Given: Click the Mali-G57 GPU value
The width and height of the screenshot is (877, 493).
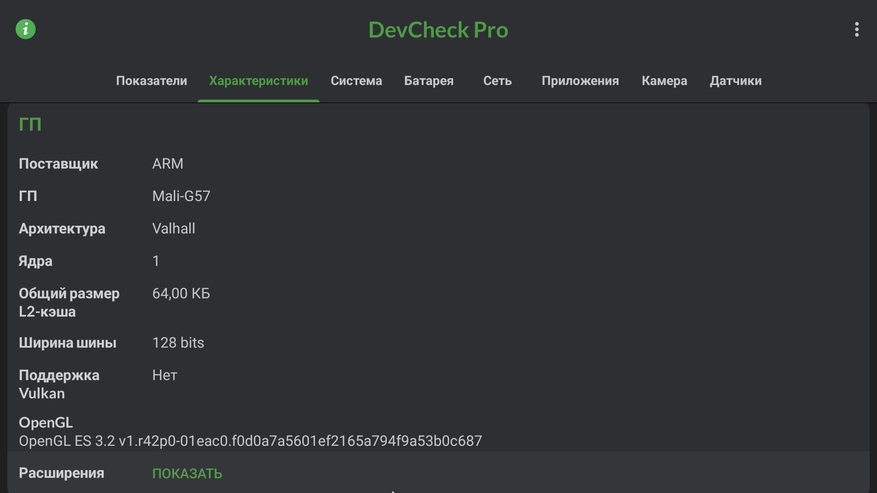Looking at the screenshot, I should pyautogui.click(x=181, y=196).
